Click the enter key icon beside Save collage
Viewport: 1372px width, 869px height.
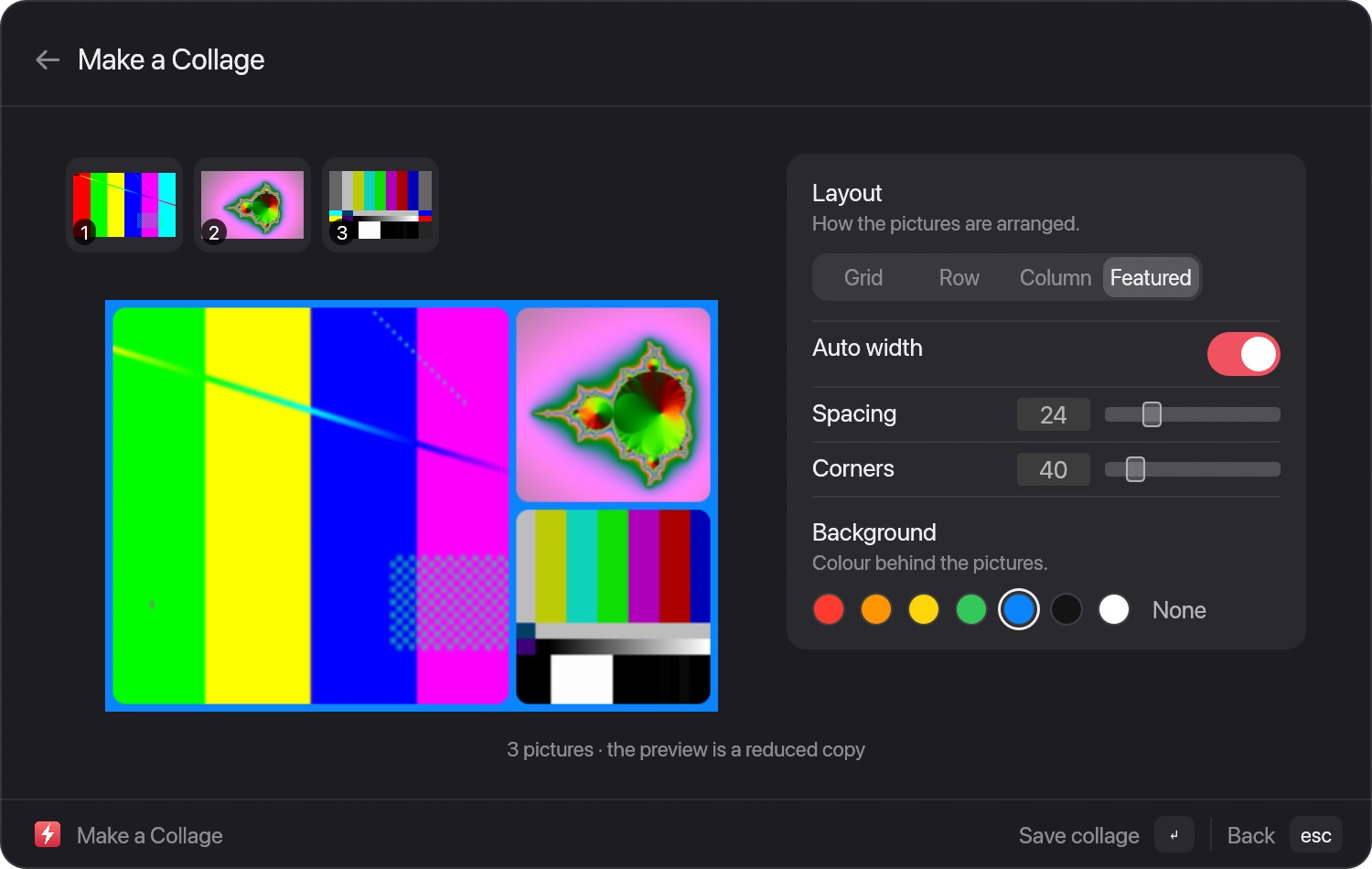click(x=1174, y=834)
